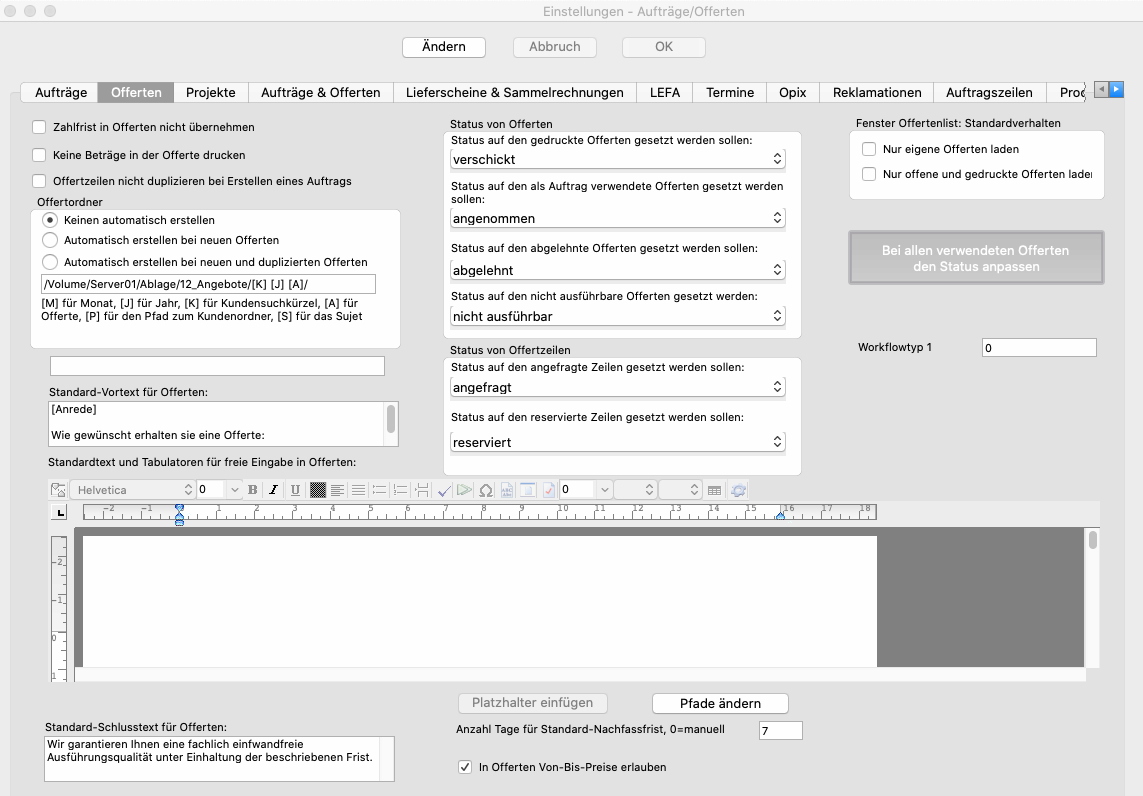Open the 'verschickt' status dropdown
1143x796 pixels.
pyautogui.click(x=617, y=159)
